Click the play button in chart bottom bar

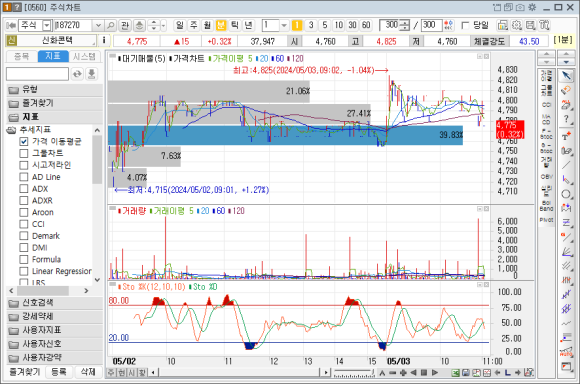click(x=435, y=373)
